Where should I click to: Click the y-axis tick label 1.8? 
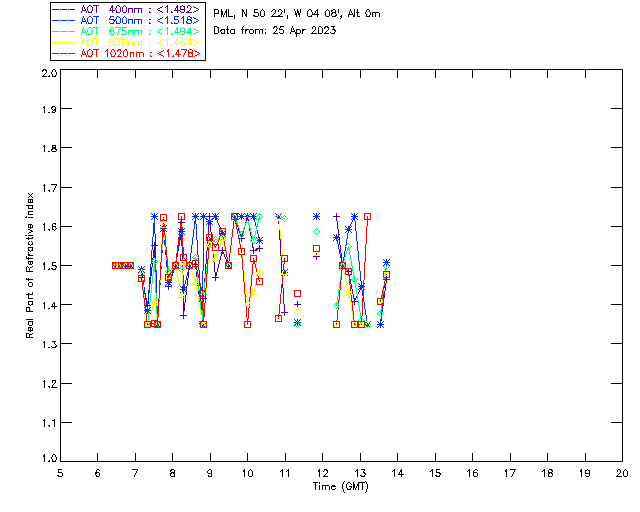pos(49,148)
